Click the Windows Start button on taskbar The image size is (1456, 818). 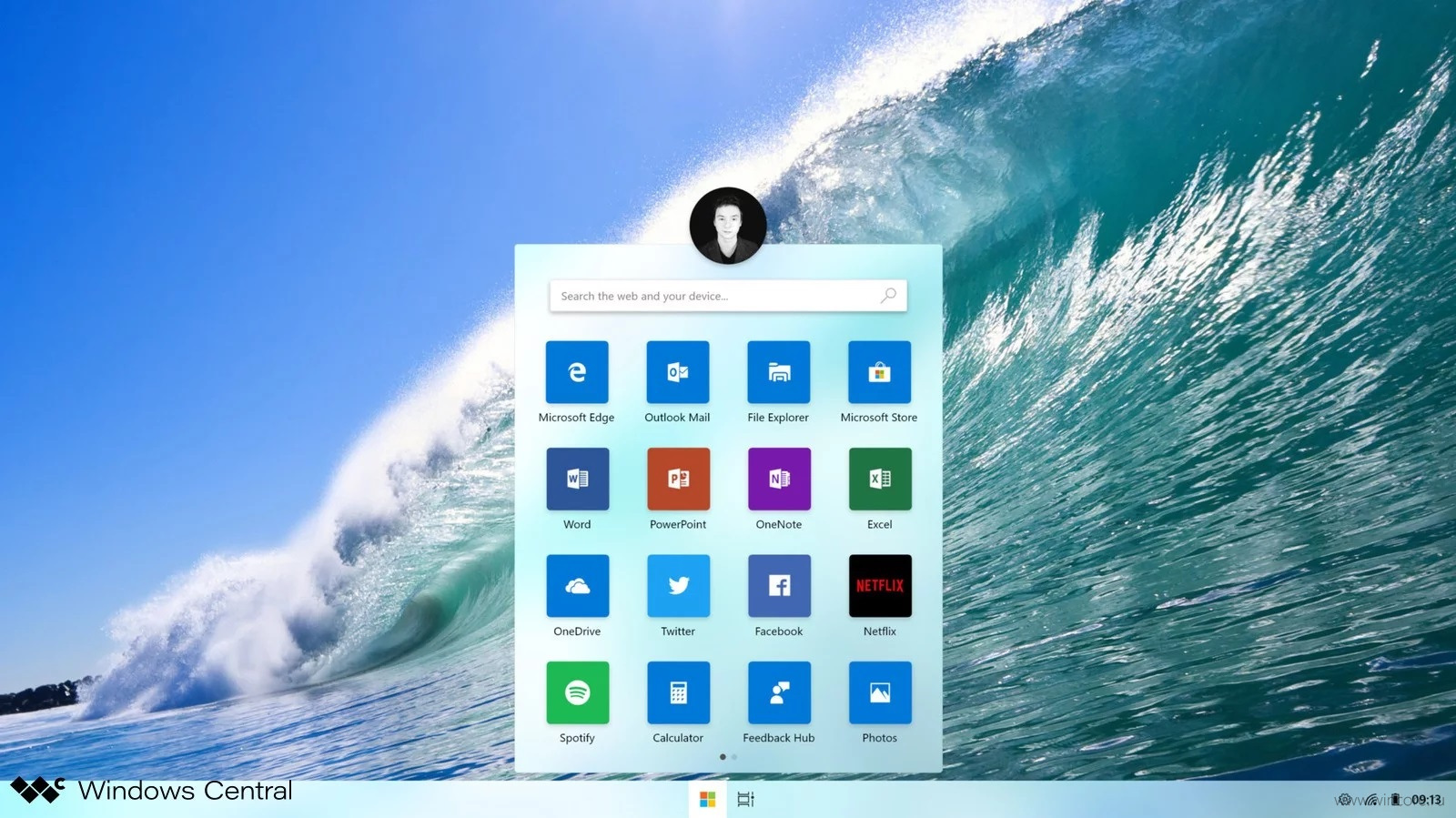pos(707,799)
